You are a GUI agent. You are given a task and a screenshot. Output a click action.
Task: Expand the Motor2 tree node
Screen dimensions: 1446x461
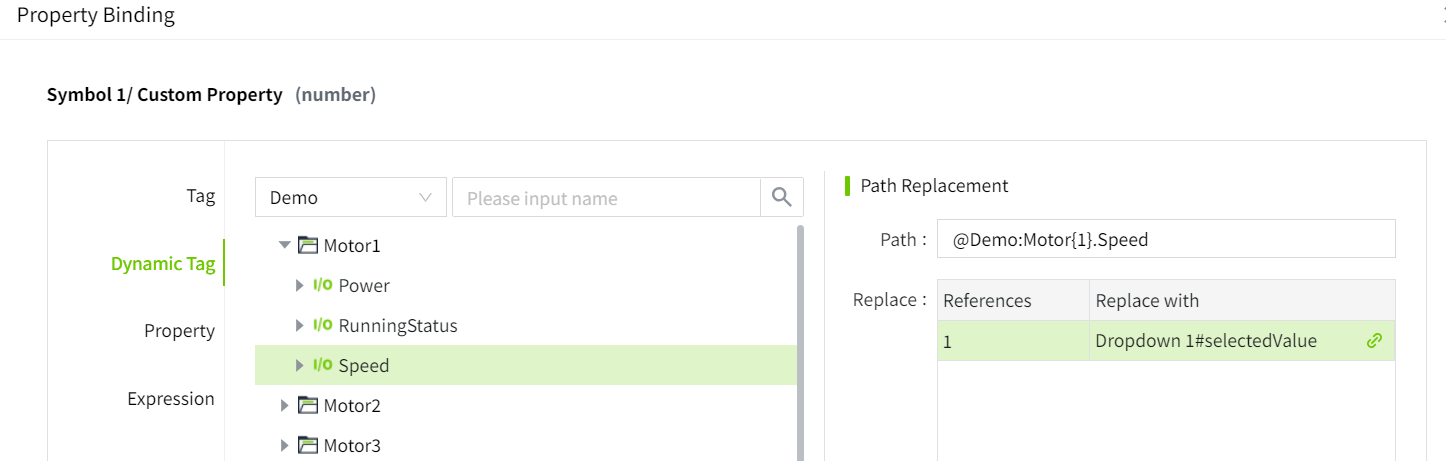285,405
